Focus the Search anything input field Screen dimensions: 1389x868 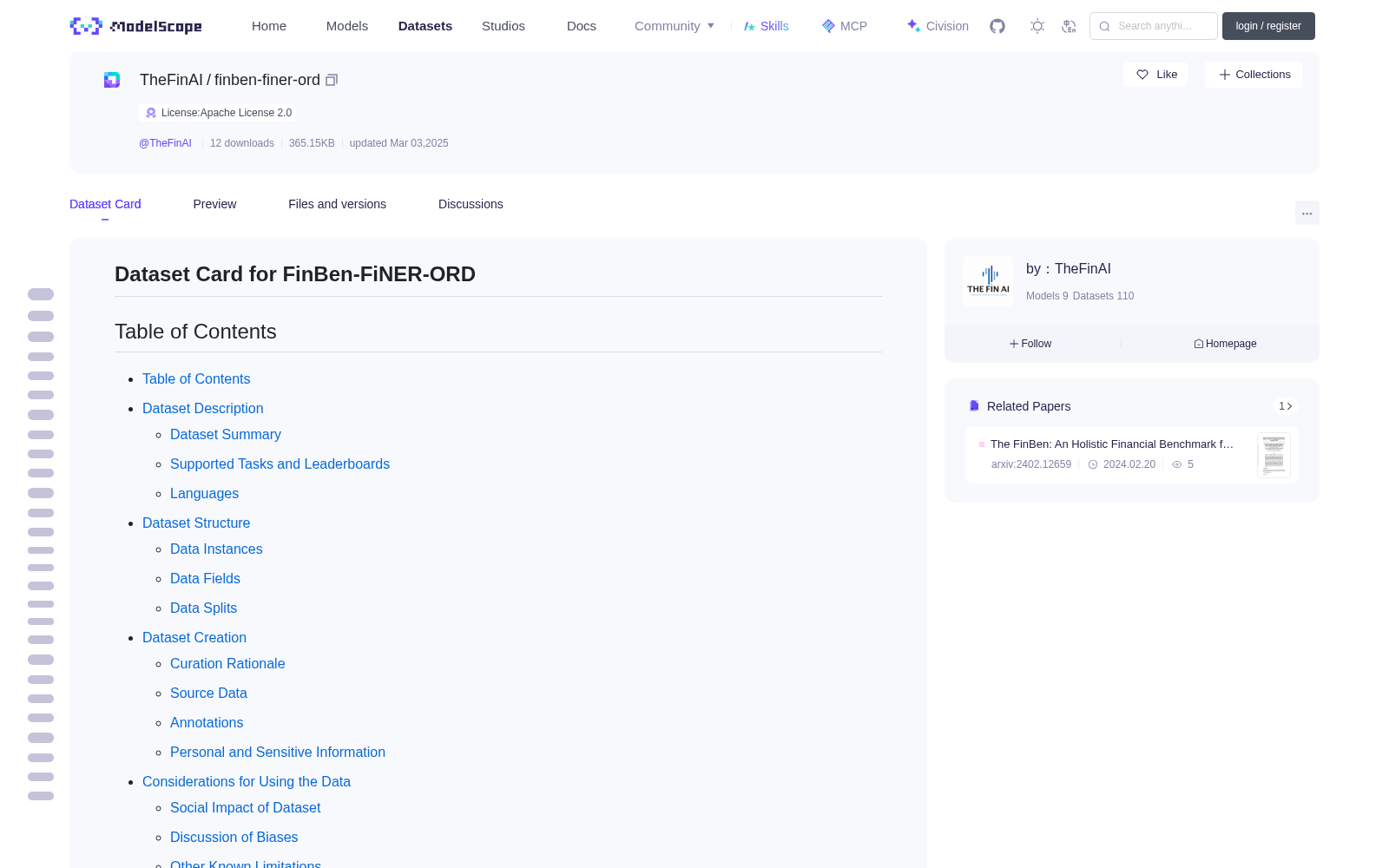click(1154, 26)
